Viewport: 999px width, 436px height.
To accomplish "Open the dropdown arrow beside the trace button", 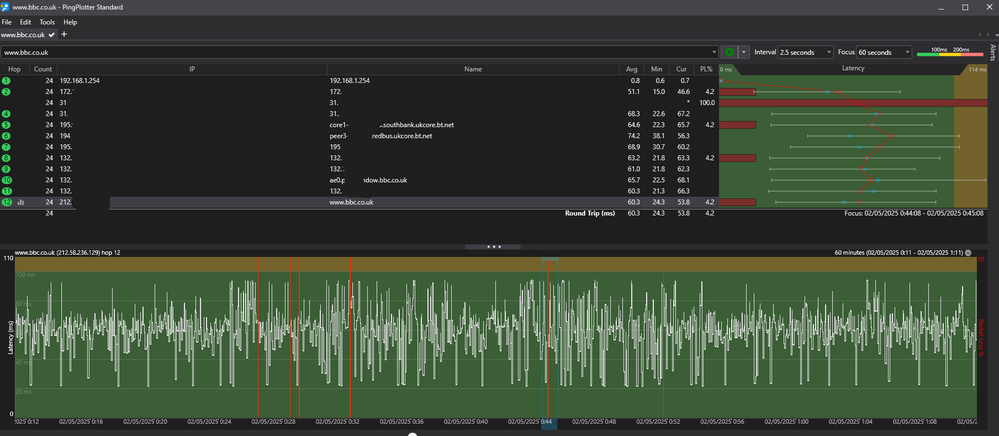I will [743, 52].
